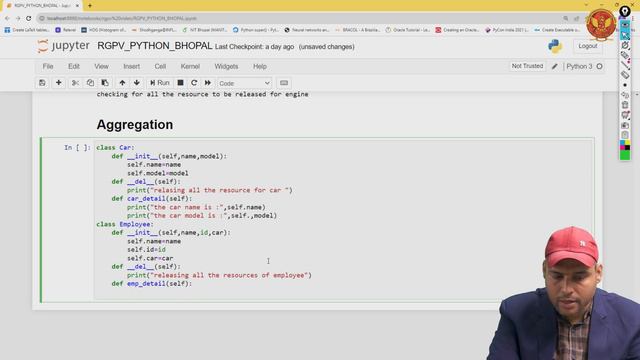
Task: Click the Aggregation heading
Action: point(135,124)
